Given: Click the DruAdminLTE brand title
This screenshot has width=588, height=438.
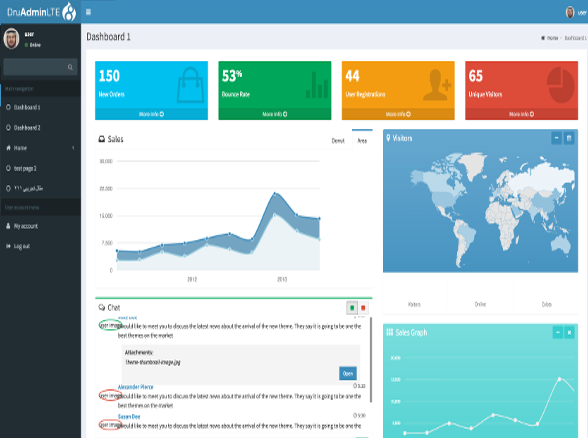Looking at the screenshot, I should coord(33,12).
